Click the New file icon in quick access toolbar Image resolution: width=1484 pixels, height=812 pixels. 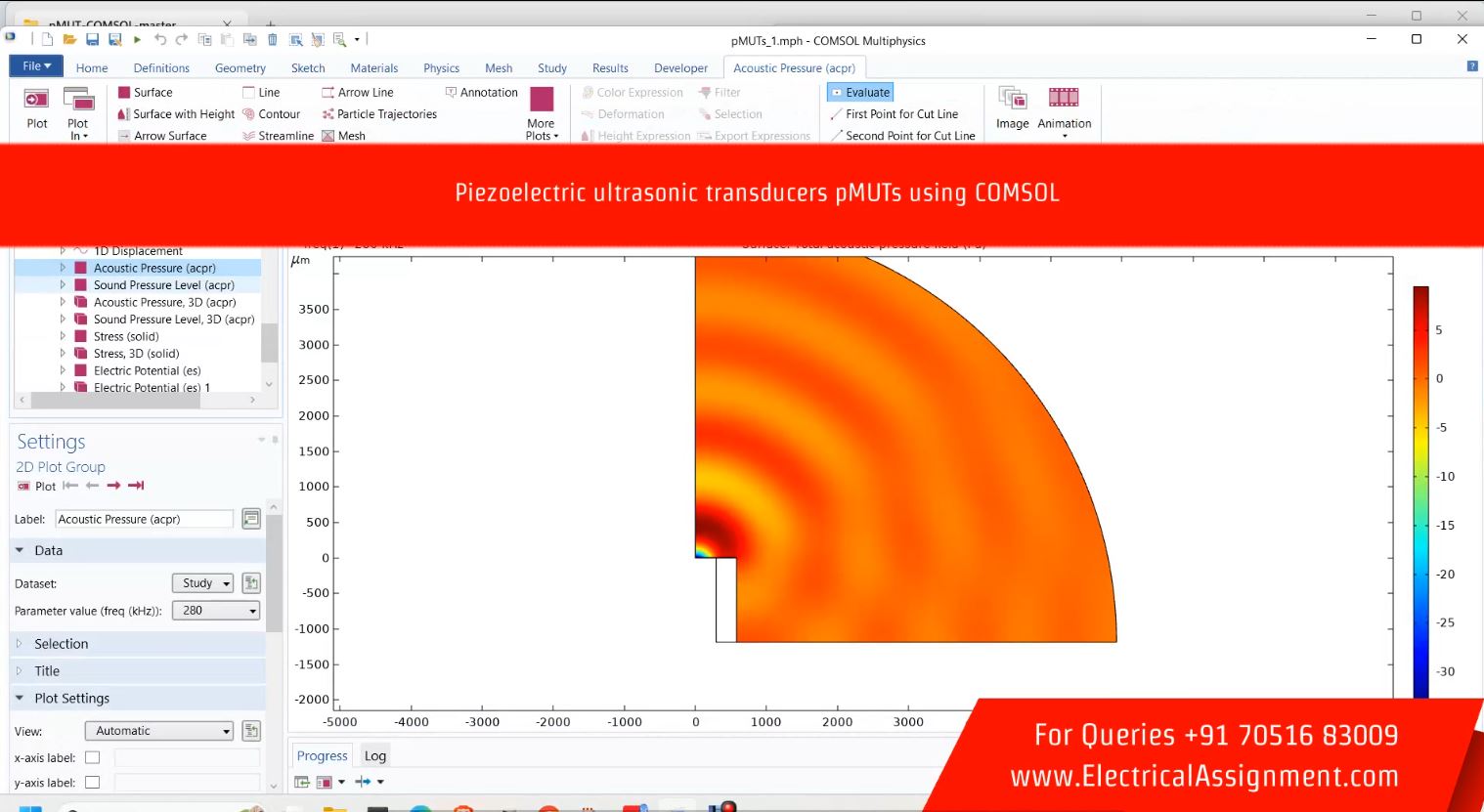47,40
